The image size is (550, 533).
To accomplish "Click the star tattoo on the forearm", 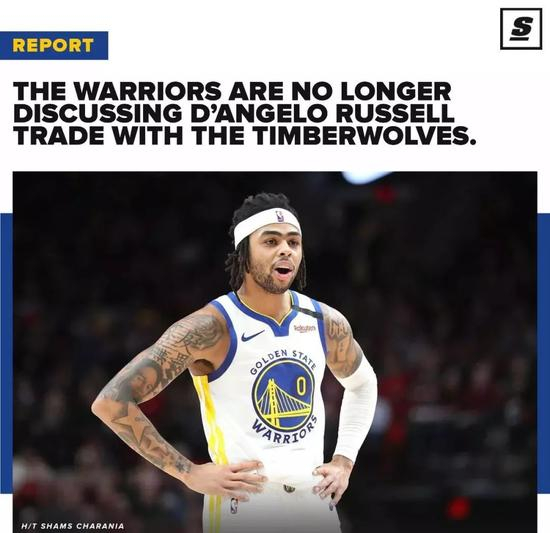I will [x=132, y=426].
